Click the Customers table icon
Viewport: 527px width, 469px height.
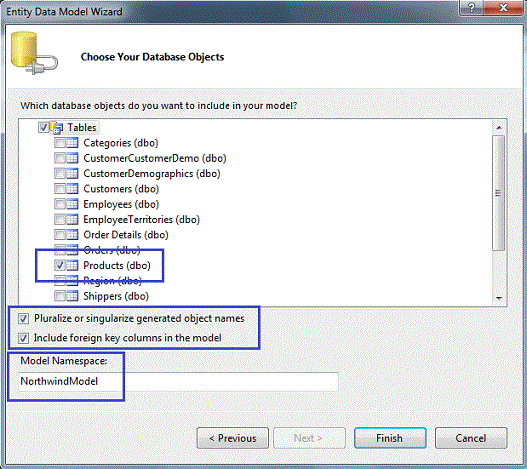72,189
